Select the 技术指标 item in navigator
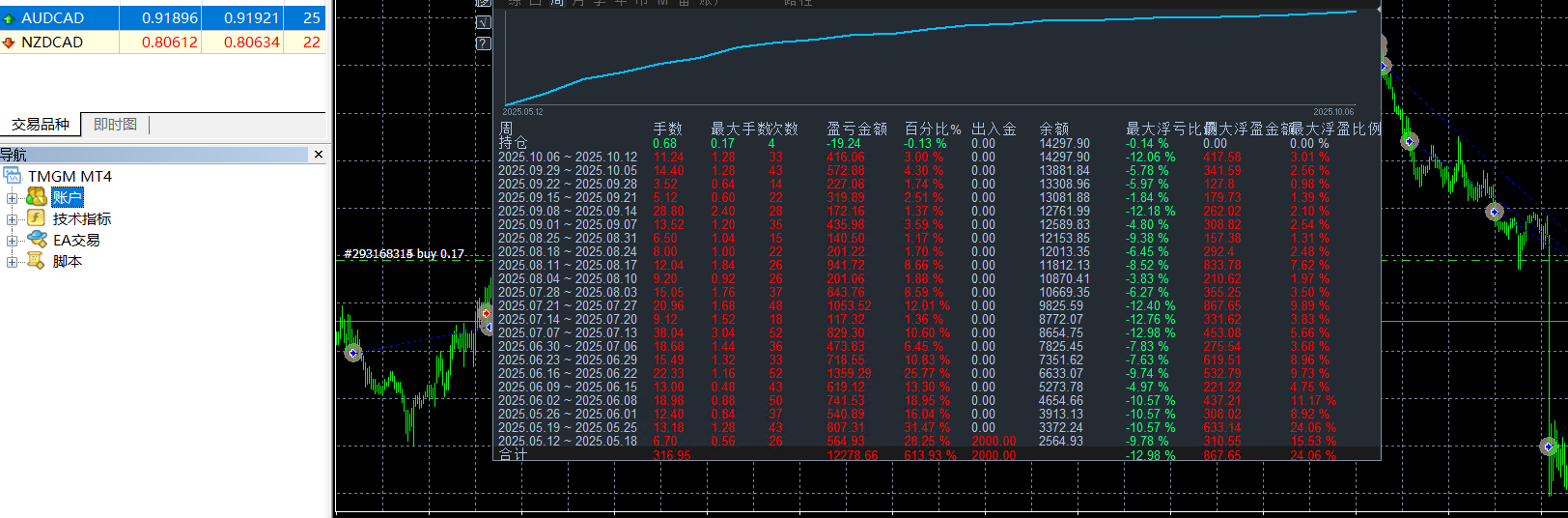The height and width of the screenshot is (518, 1568). (x=82, y=219)
